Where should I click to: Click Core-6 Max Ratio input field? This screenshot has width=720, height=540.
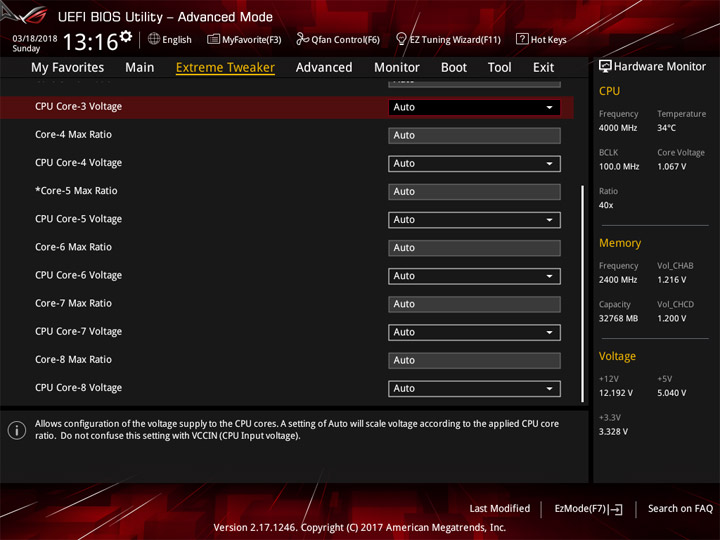click(474, 248)
